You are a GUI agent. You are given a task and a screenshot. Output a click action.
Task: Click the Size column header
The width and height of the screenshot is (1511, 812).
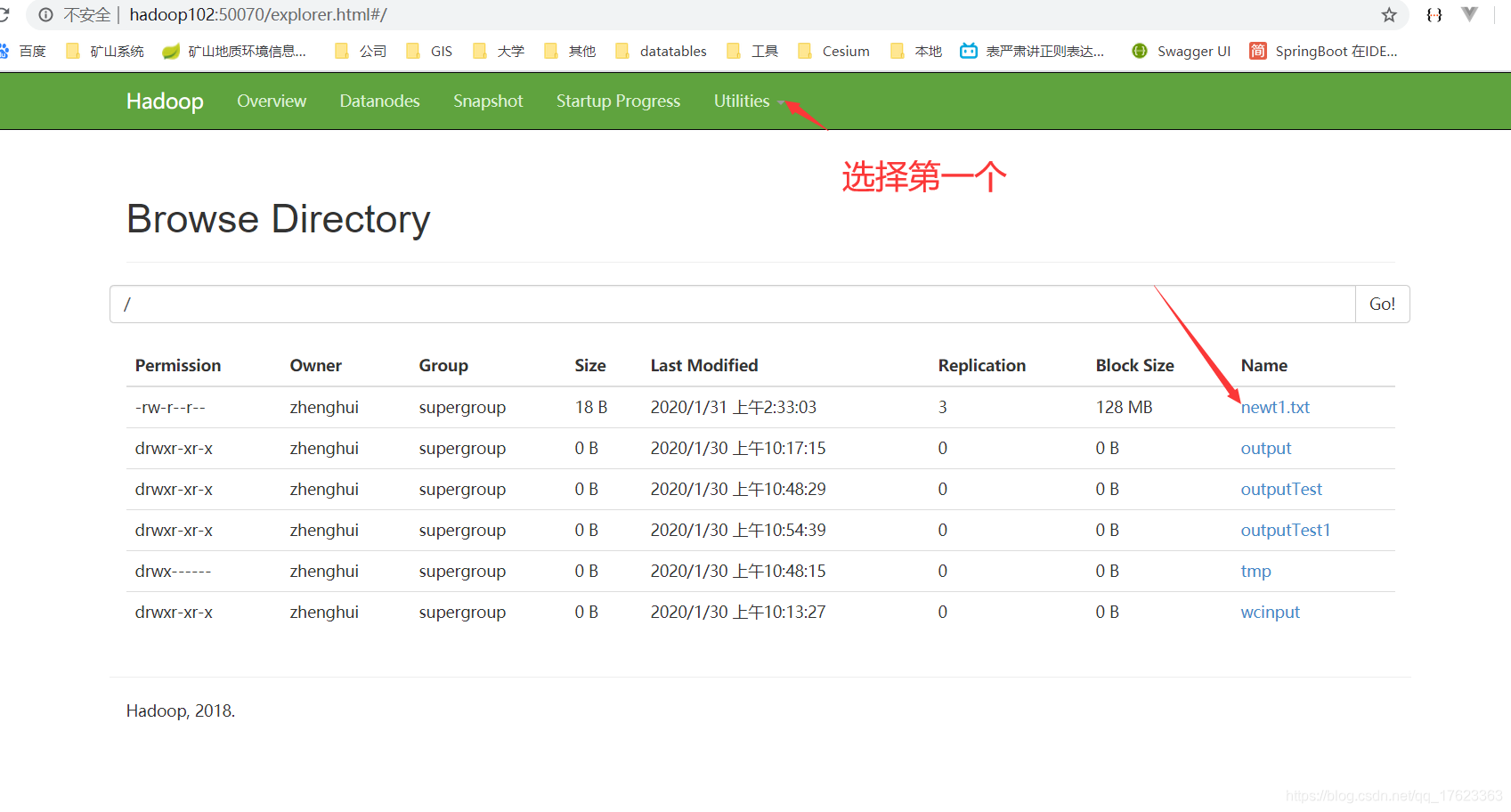point(590,366)
